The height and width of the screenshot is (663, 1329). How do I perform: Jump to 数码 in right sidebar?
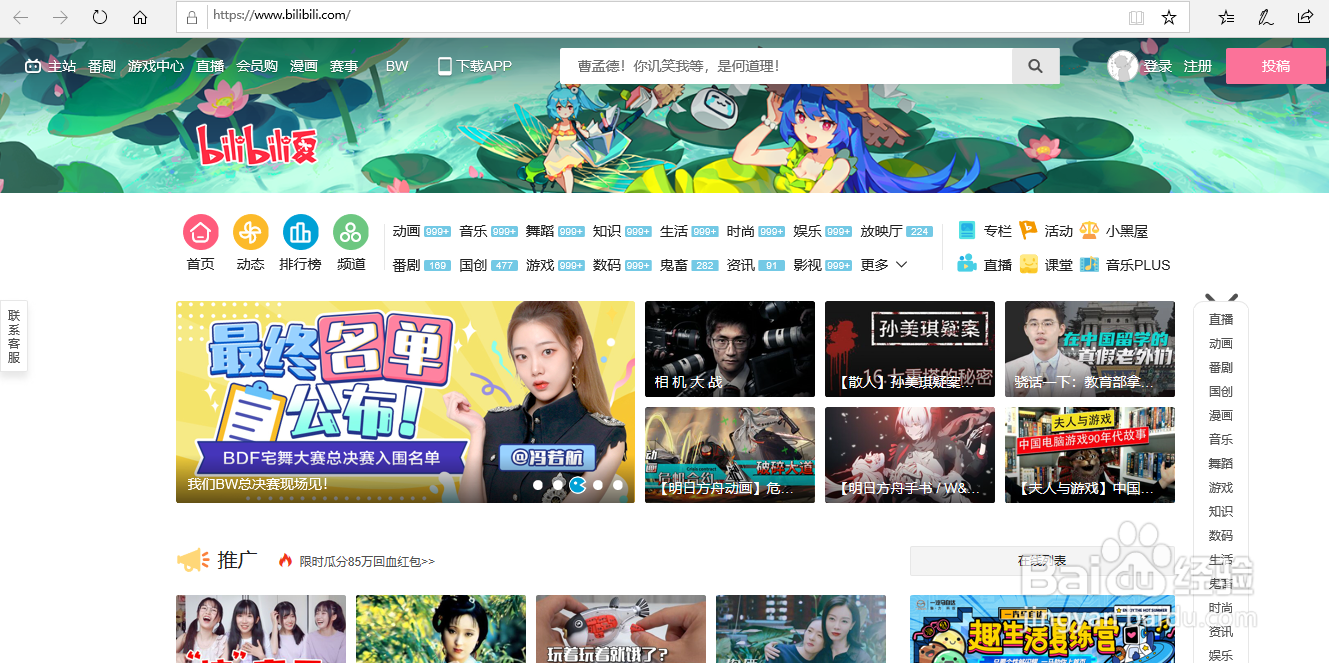(1221, 536)
